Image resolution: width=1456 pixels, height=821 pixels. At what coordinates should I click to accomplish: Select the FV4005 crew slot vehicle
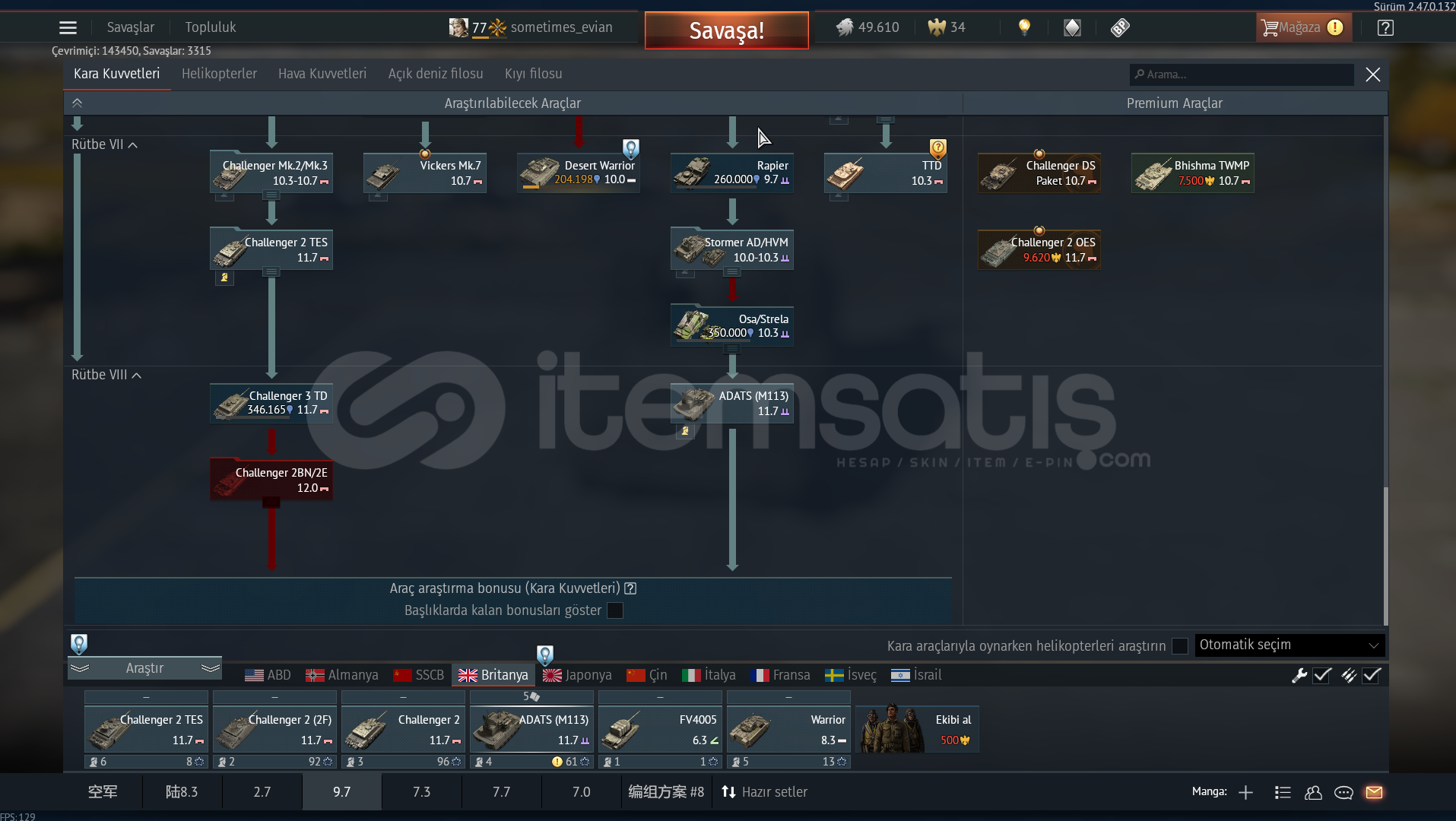pyautogui.click(x=659, y=729)
